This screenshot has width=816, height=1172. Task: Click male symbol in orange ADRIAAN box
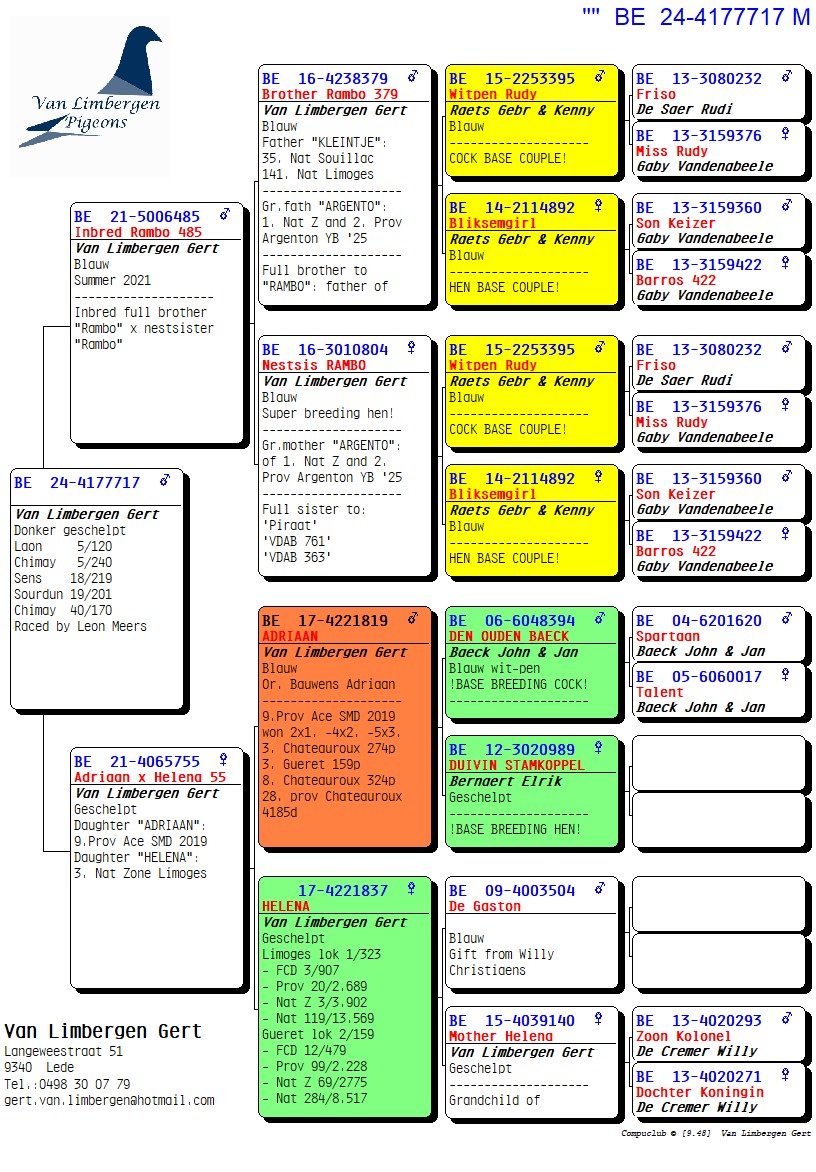412,619
